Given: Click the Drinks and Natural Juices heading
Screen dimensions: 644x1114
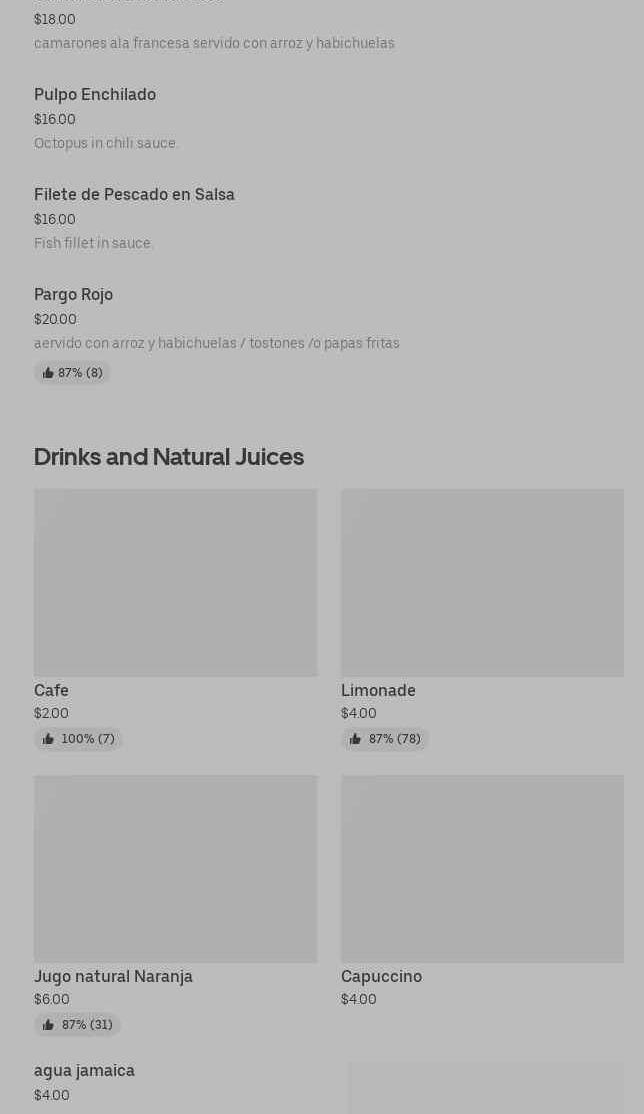Looking at the screenshot, I should point(169,457).
